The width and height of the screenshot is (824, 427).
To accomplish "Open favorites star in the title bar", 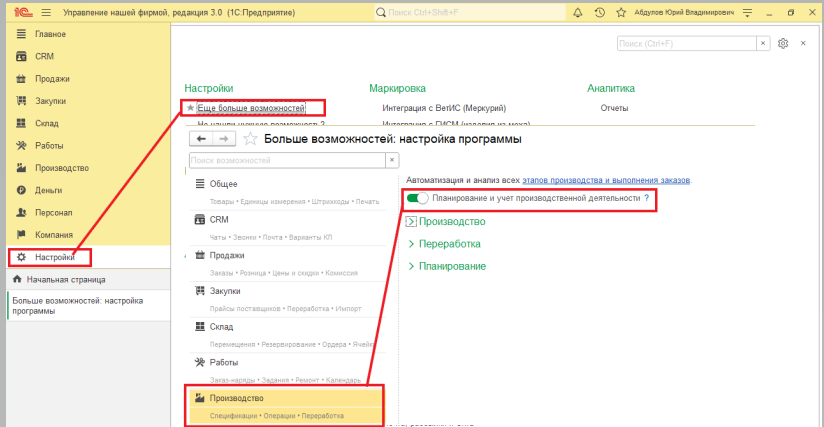I will click(621, 13).
